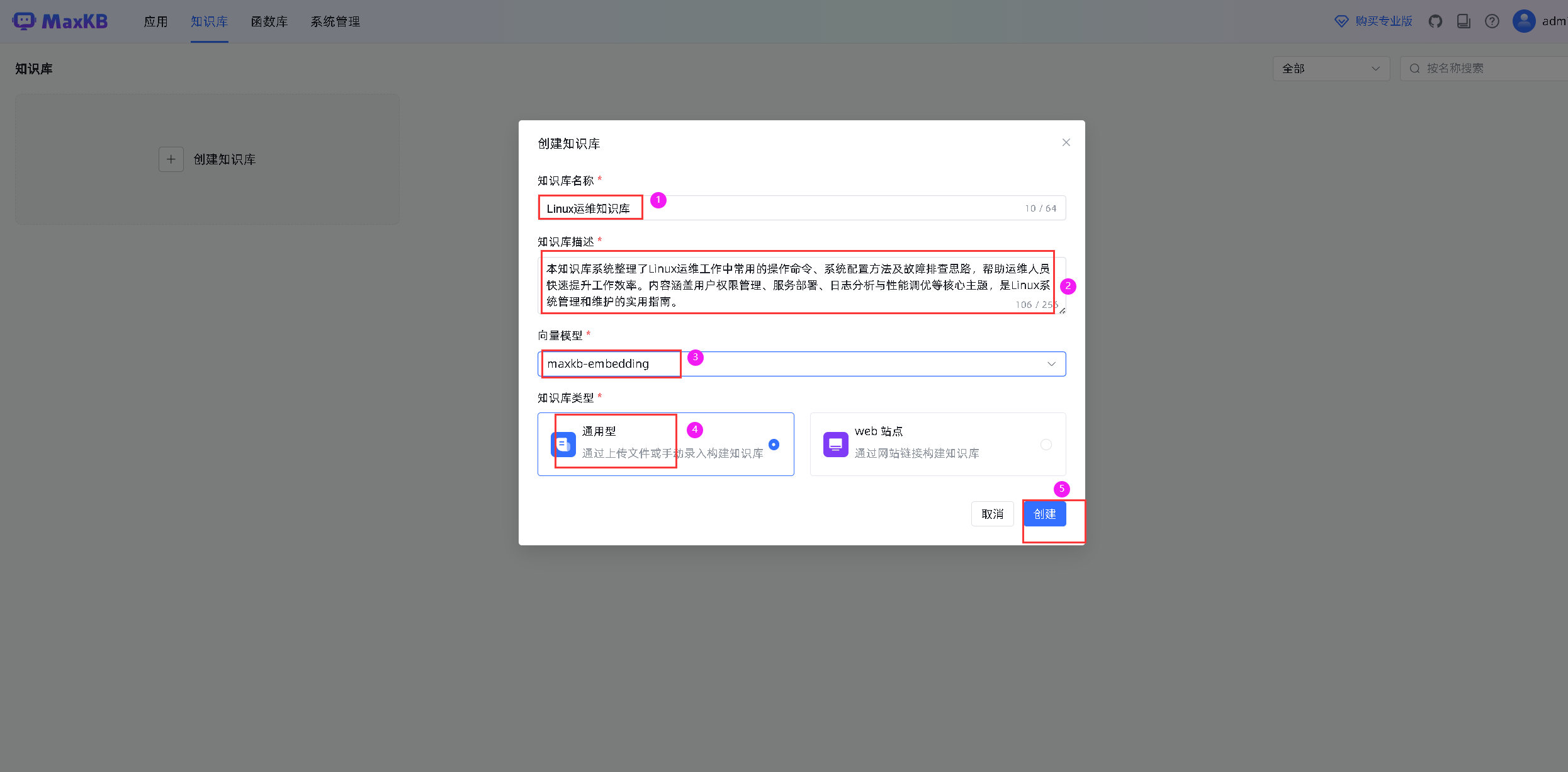Switch to the 应用 tab
The width and height of the screenshot is (1568, 772).
(155, 21)
